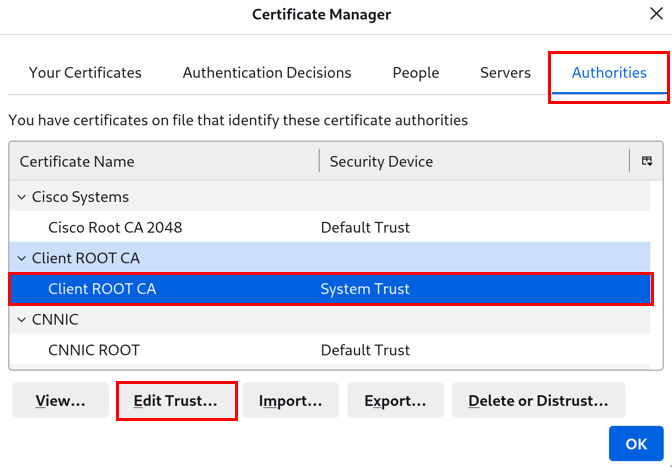
Task: Click the Export... button
Action: (395, 401)
